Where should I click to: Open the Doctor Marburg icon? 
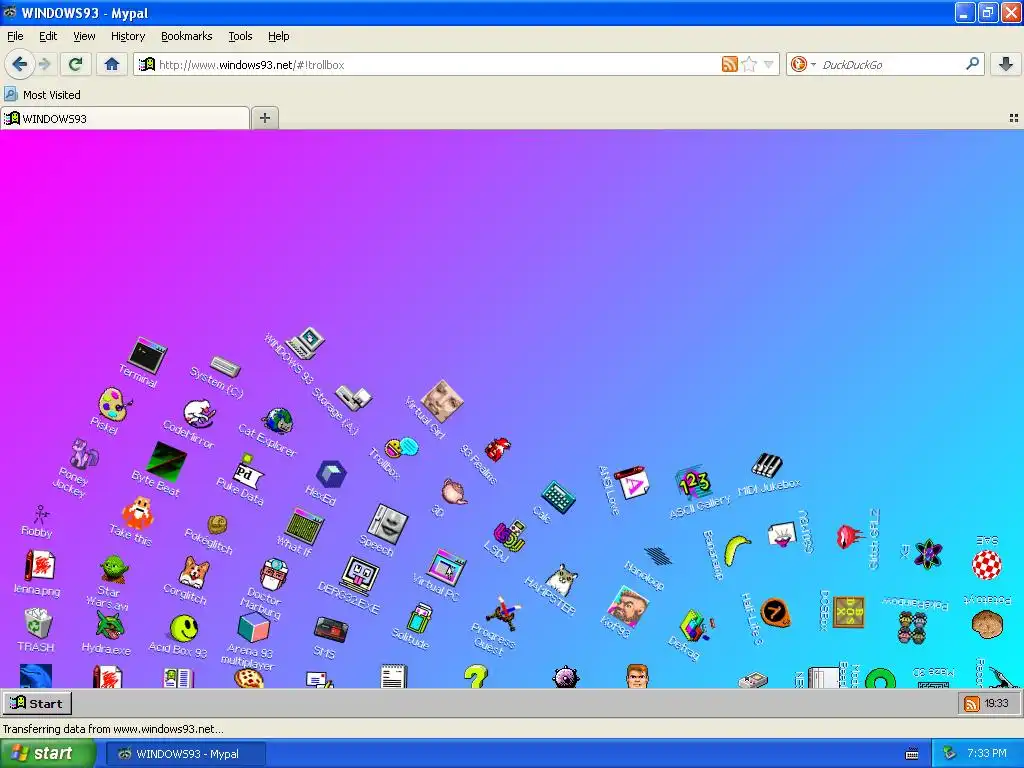[x=274, y=574]
